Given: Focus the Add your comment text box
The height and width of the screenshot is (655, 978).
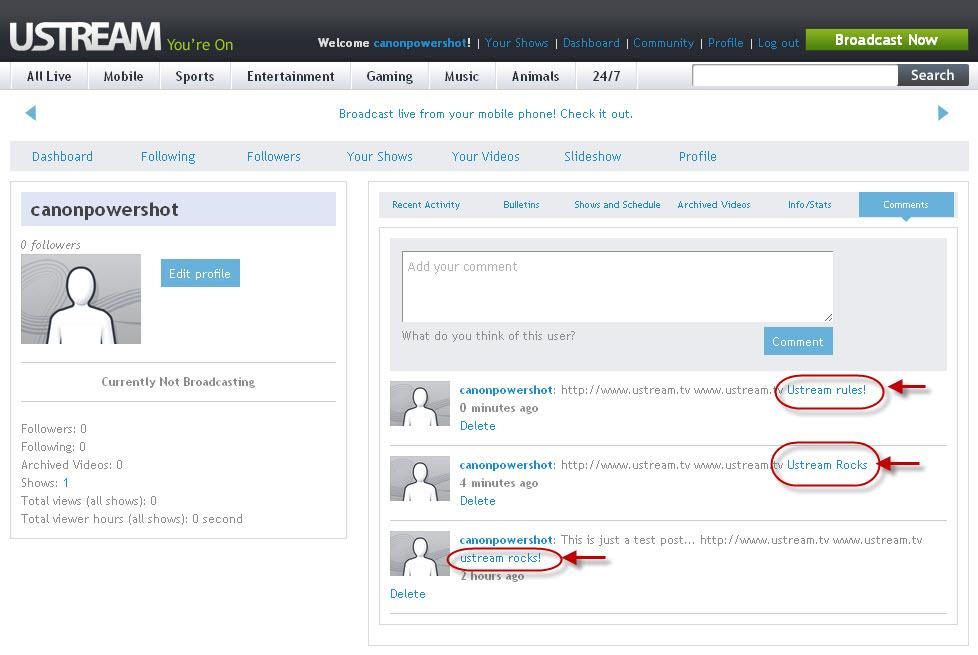Looking at the screenshot, I should [617, 286].
